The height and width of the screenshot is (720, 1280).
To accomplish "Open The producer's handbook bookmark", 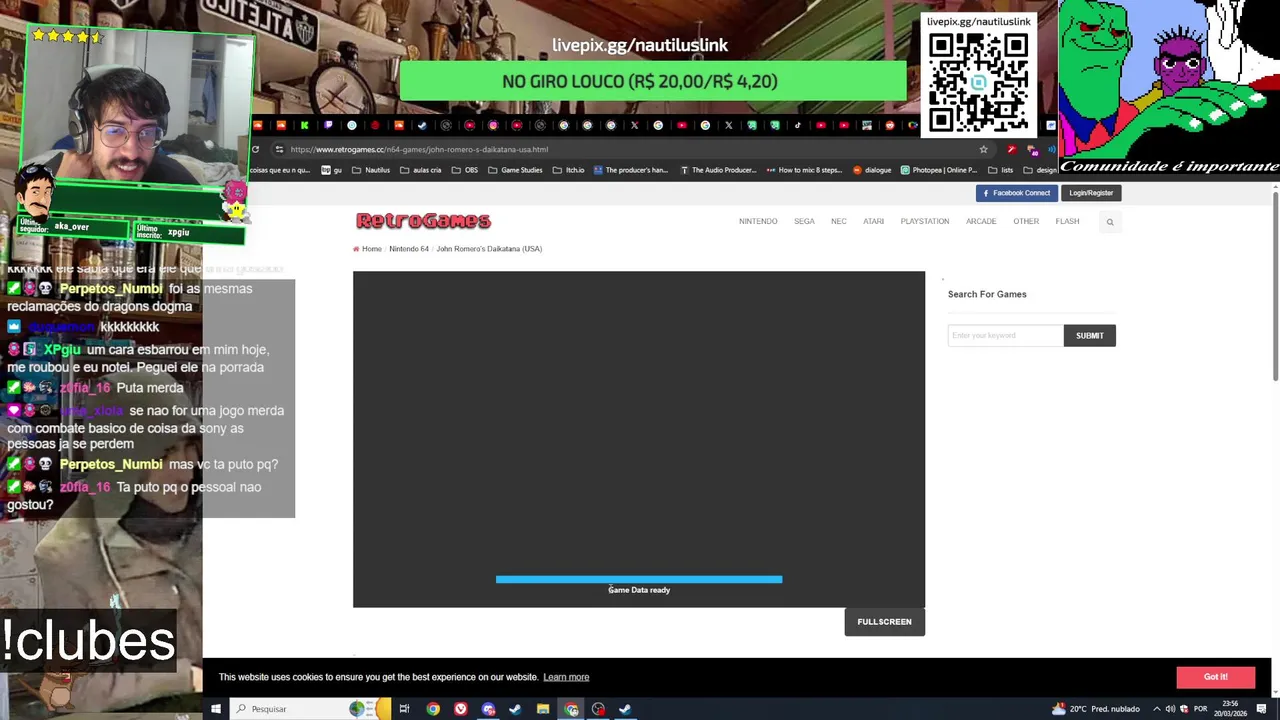I will pos(631,170).
